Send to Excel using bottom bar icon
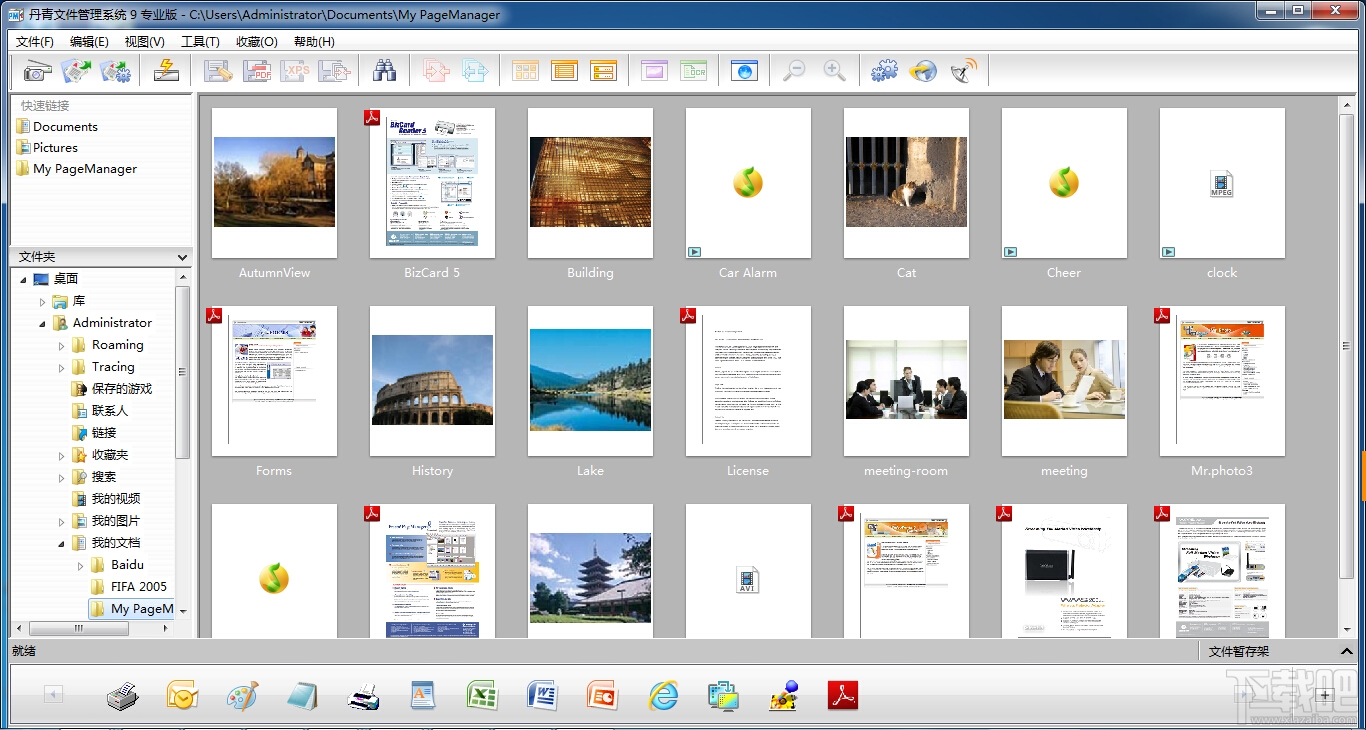Screen dimensions: 1366x730 point(482,696)
